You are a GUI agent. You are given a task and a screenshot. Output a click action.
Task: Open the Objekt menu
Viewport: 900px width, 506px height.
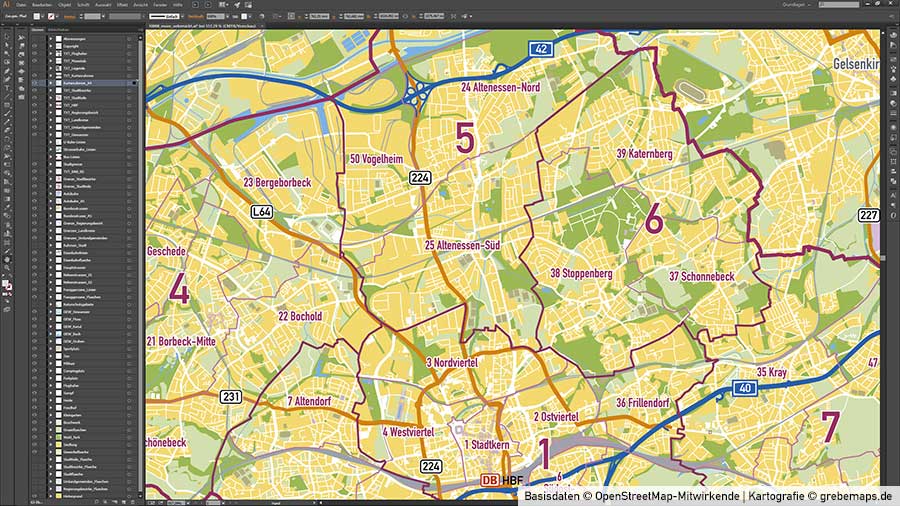point(65,5)
